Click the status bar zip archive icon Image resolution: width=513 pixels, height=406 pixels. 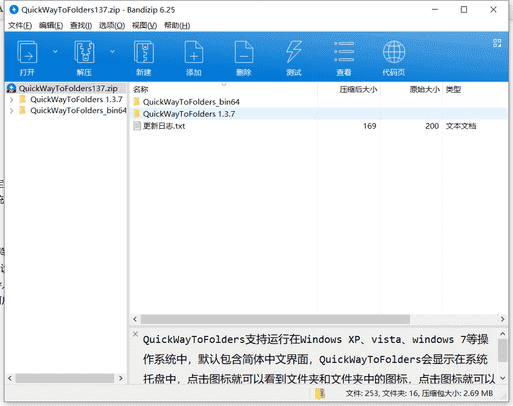click(x=320, y=394)
